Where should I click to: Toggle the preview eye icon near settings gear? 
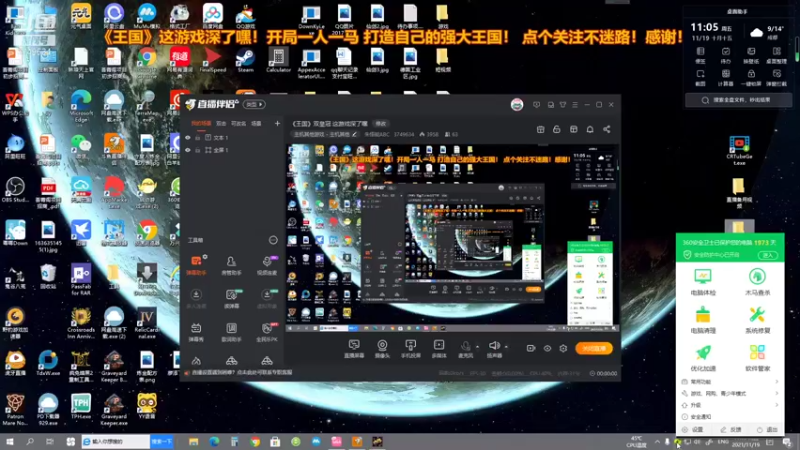(547, 348)
